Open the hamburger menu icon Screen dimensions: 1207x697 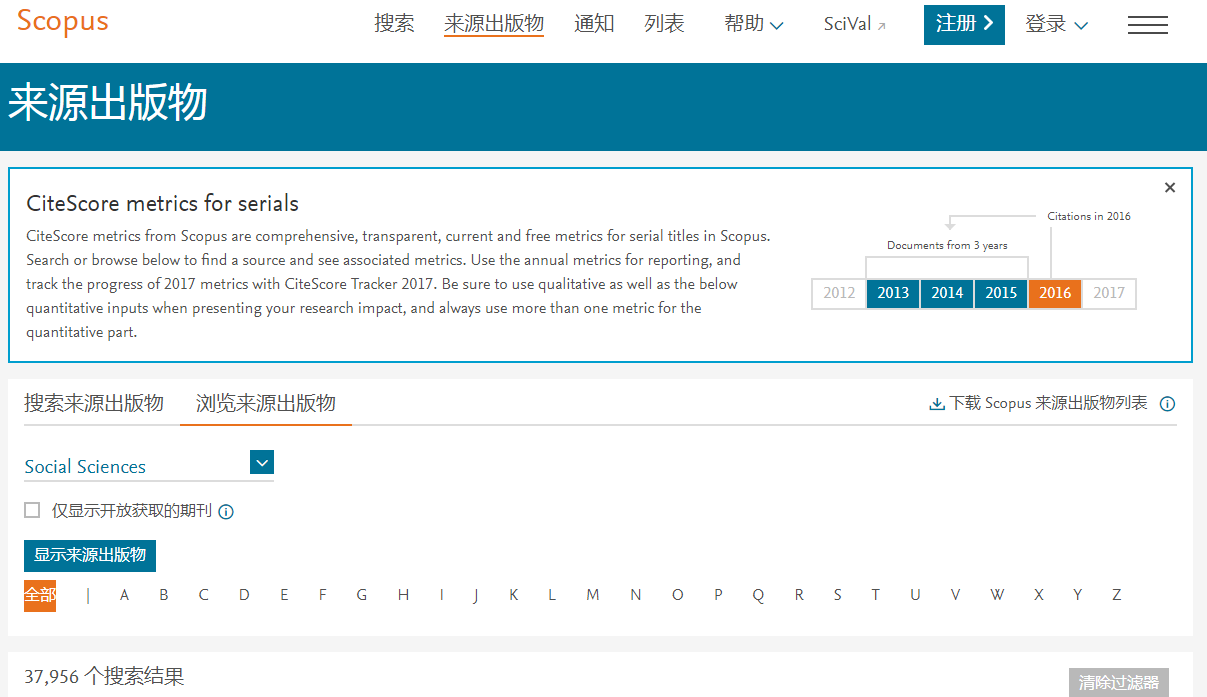(1148, 25)
